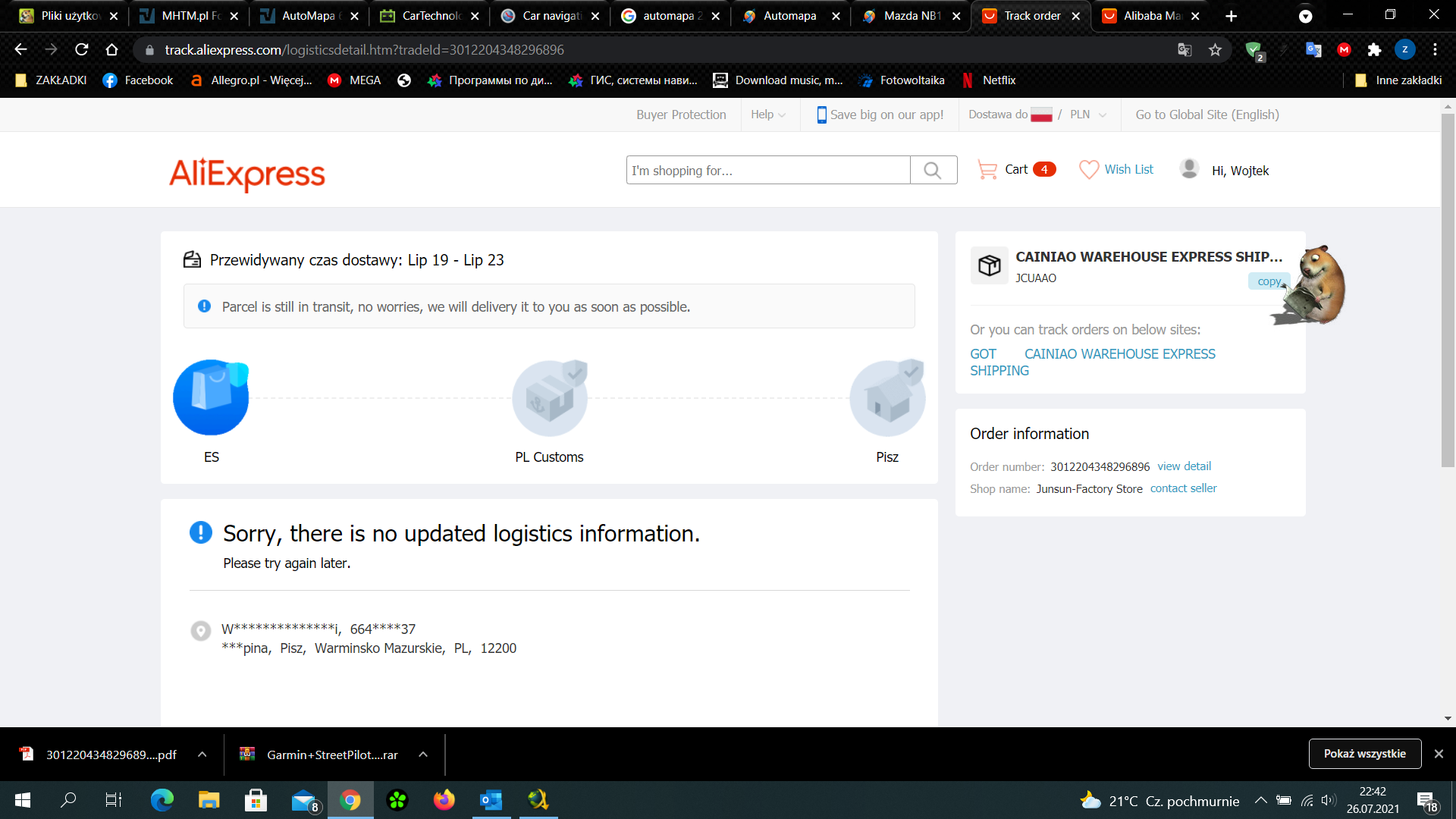
Task: Open Windows Start menu
Action: [x=23, y=800]
